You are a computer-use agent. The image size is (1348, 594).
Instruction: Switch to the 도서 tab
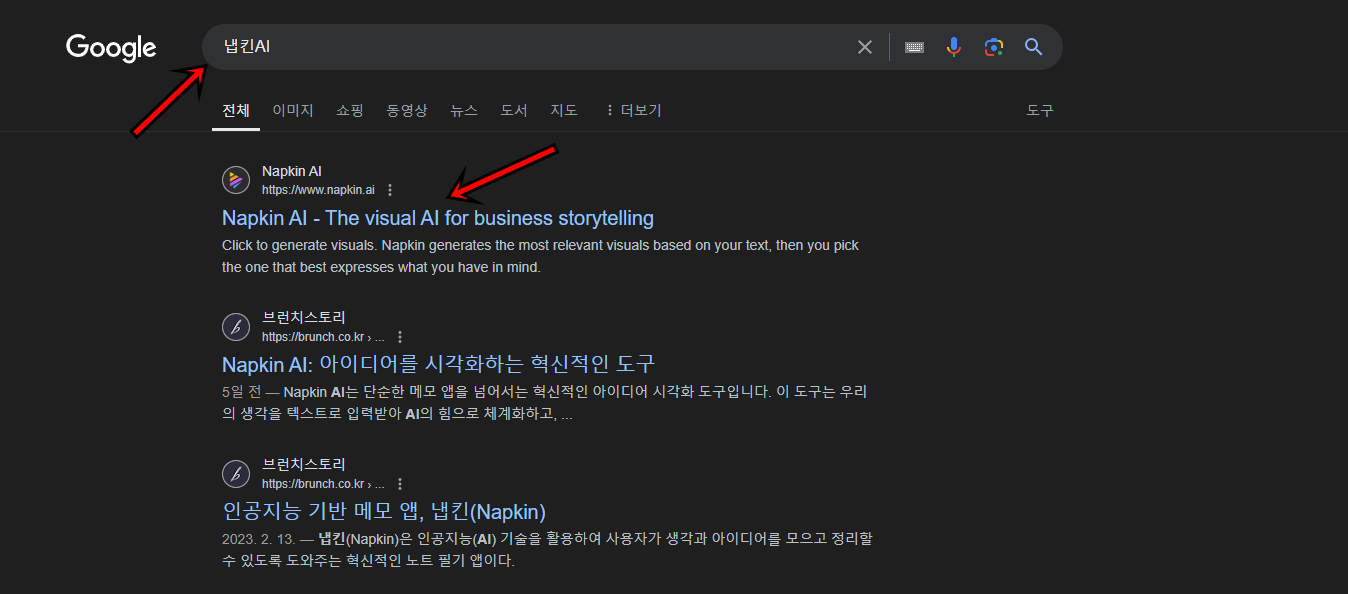click(x=514, y=110)
